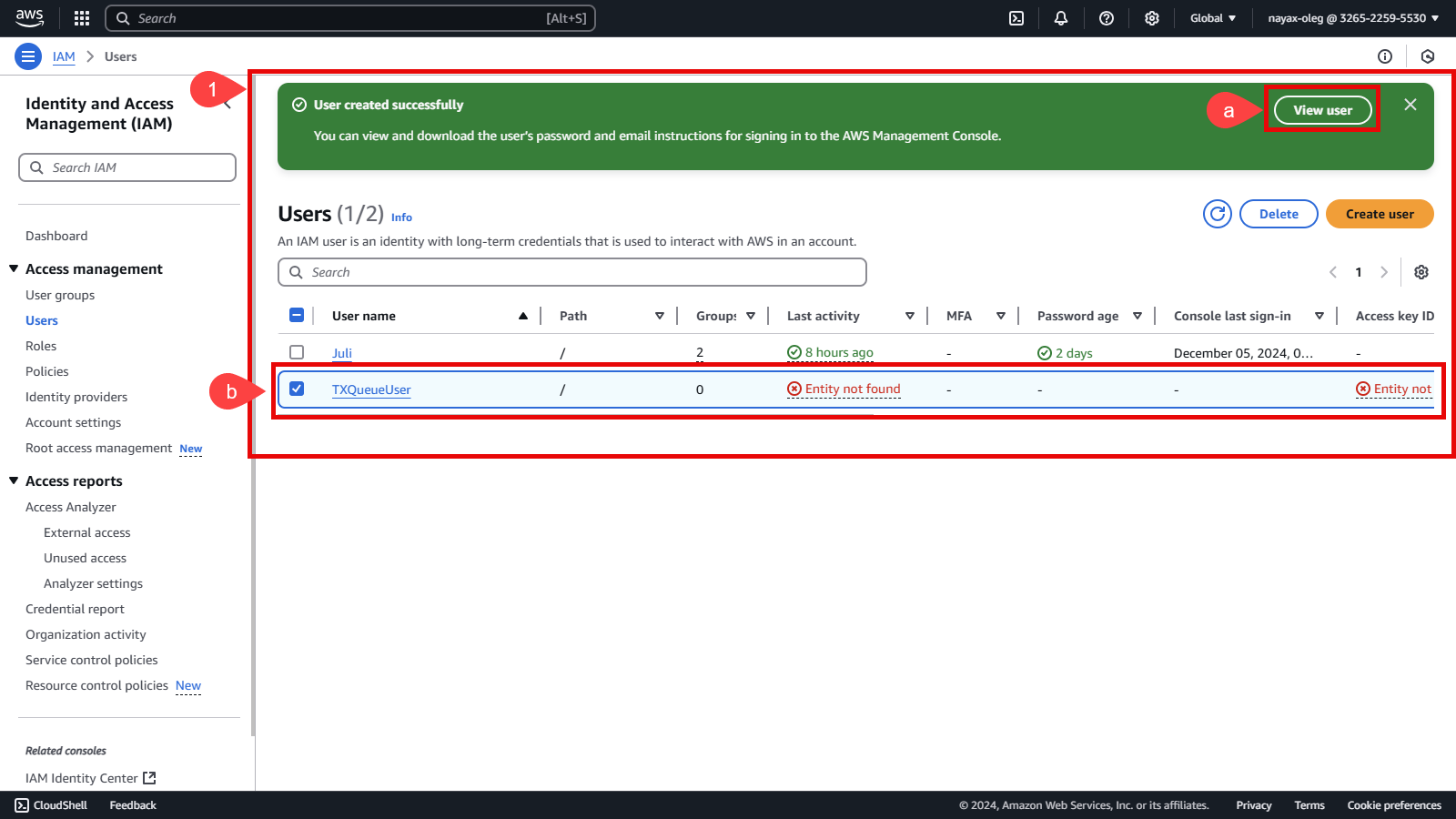Open IAM Identity Center external link
Screen dimensions: 1456x819
[91, 778]
